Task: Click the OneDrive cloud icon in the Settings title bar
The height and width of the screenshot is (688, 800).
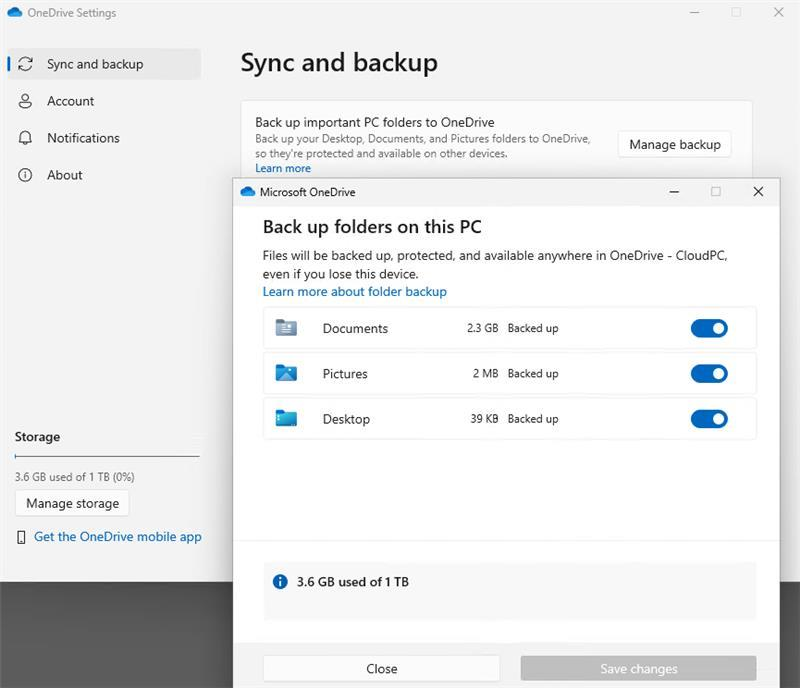Action: point(15,12)
